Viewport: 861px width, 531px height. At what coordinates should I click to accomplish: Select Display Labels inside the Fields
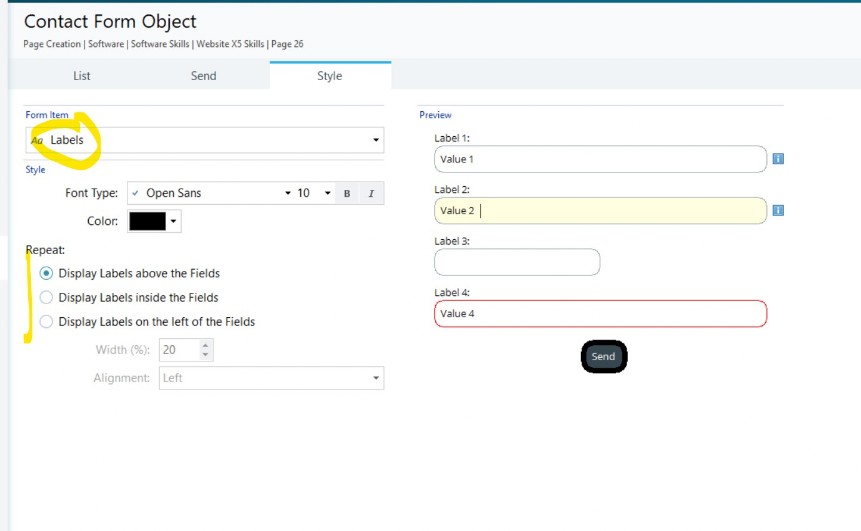point(46,297)
